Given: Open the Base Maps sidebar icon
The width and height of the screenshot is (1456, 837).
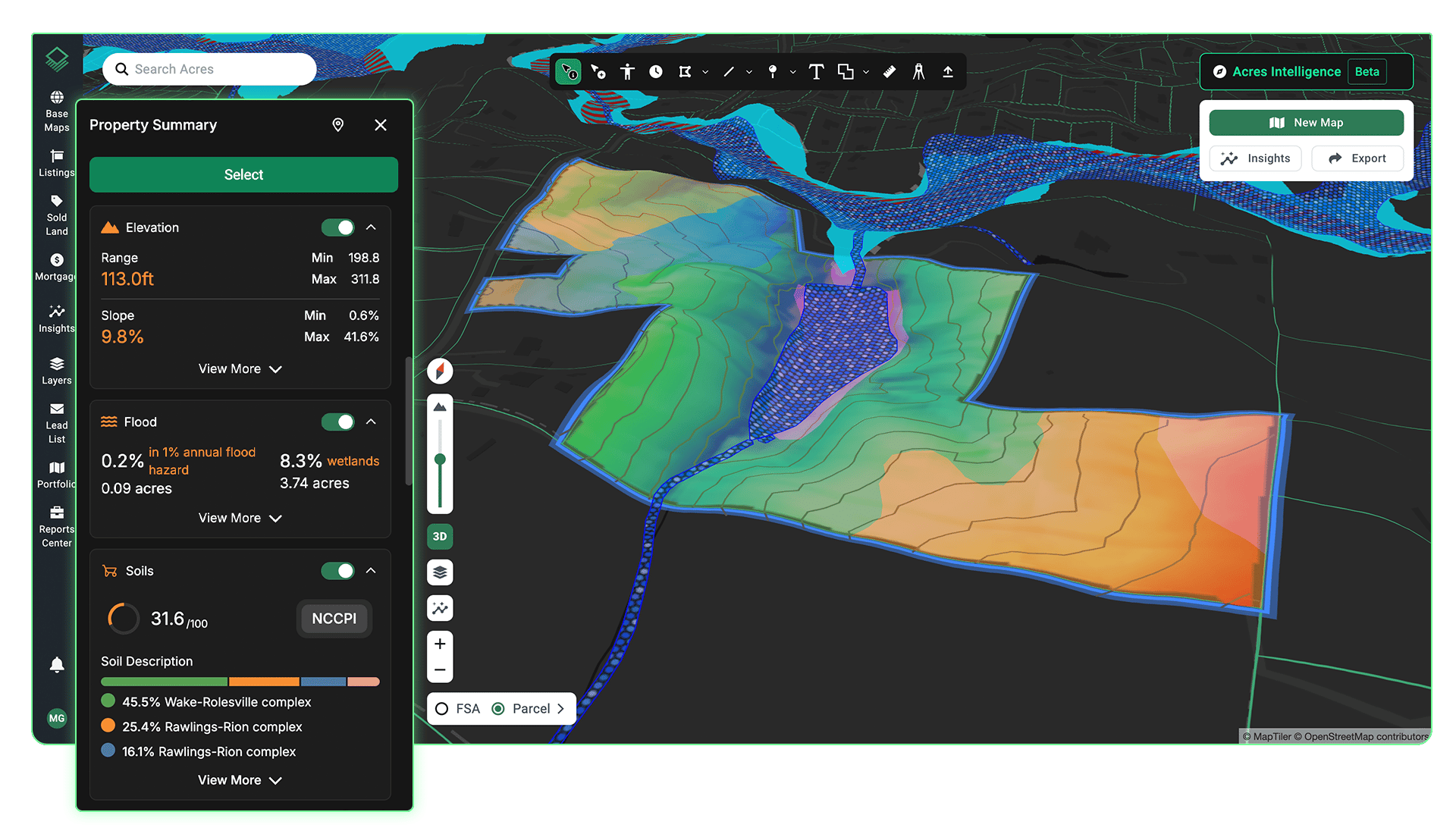Looking at the screenshot, I should (57, 111).
